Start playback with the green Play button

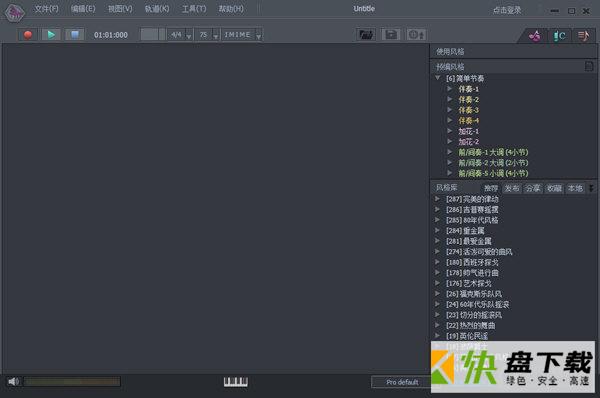pyautogui.click(x=51, y=35)
